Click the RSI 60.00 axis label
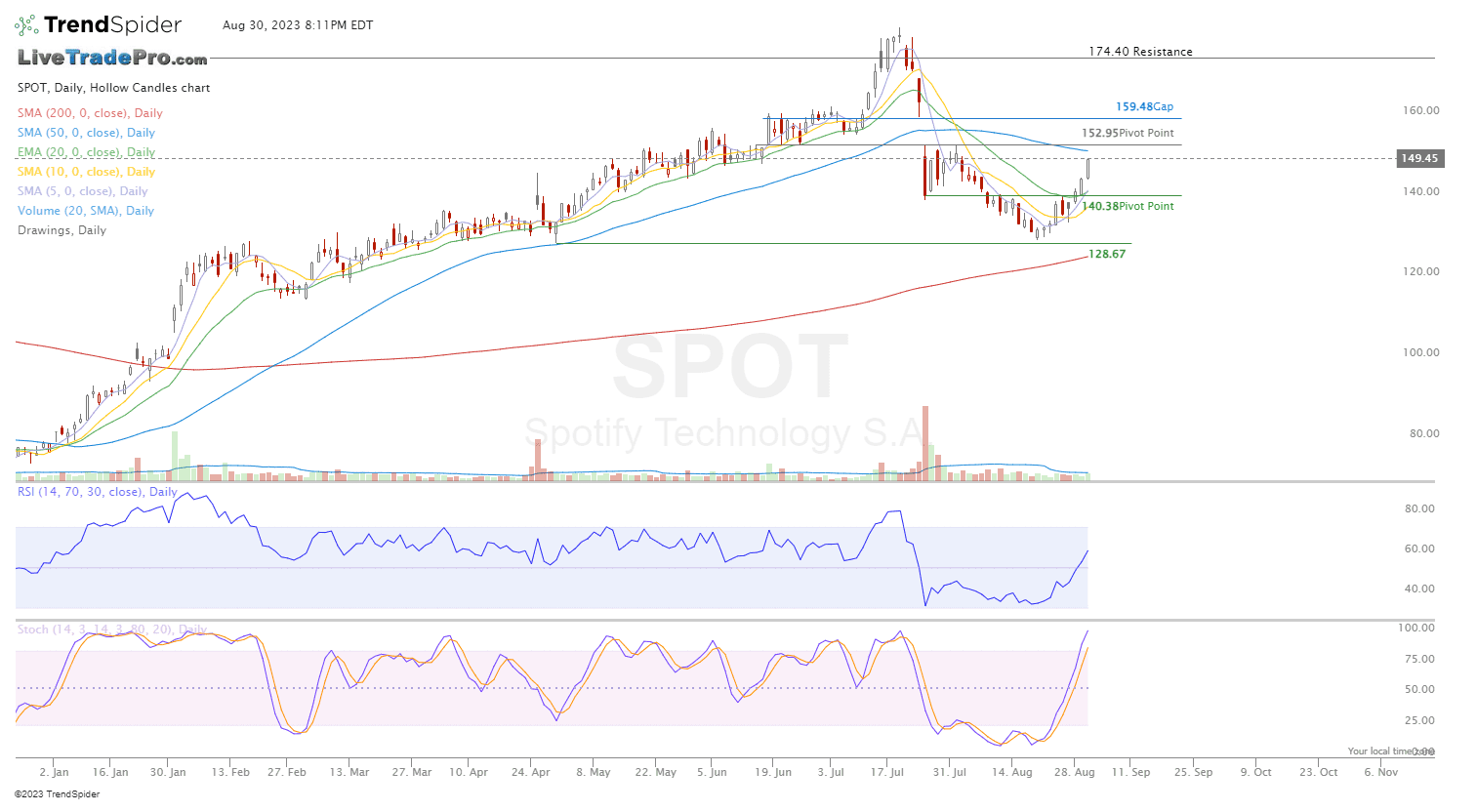 (1420, 548)
